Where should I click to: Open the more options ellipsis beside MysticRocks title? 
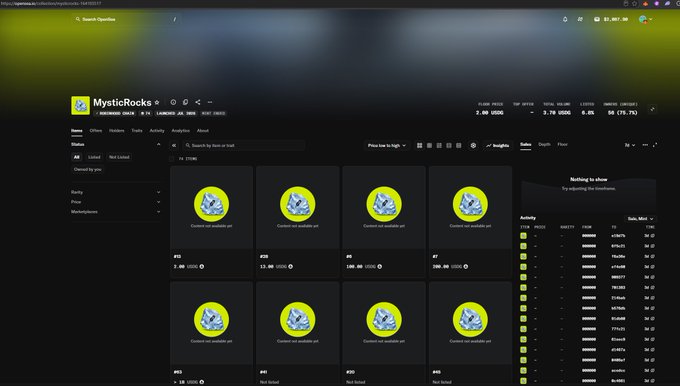click(210, 102)
